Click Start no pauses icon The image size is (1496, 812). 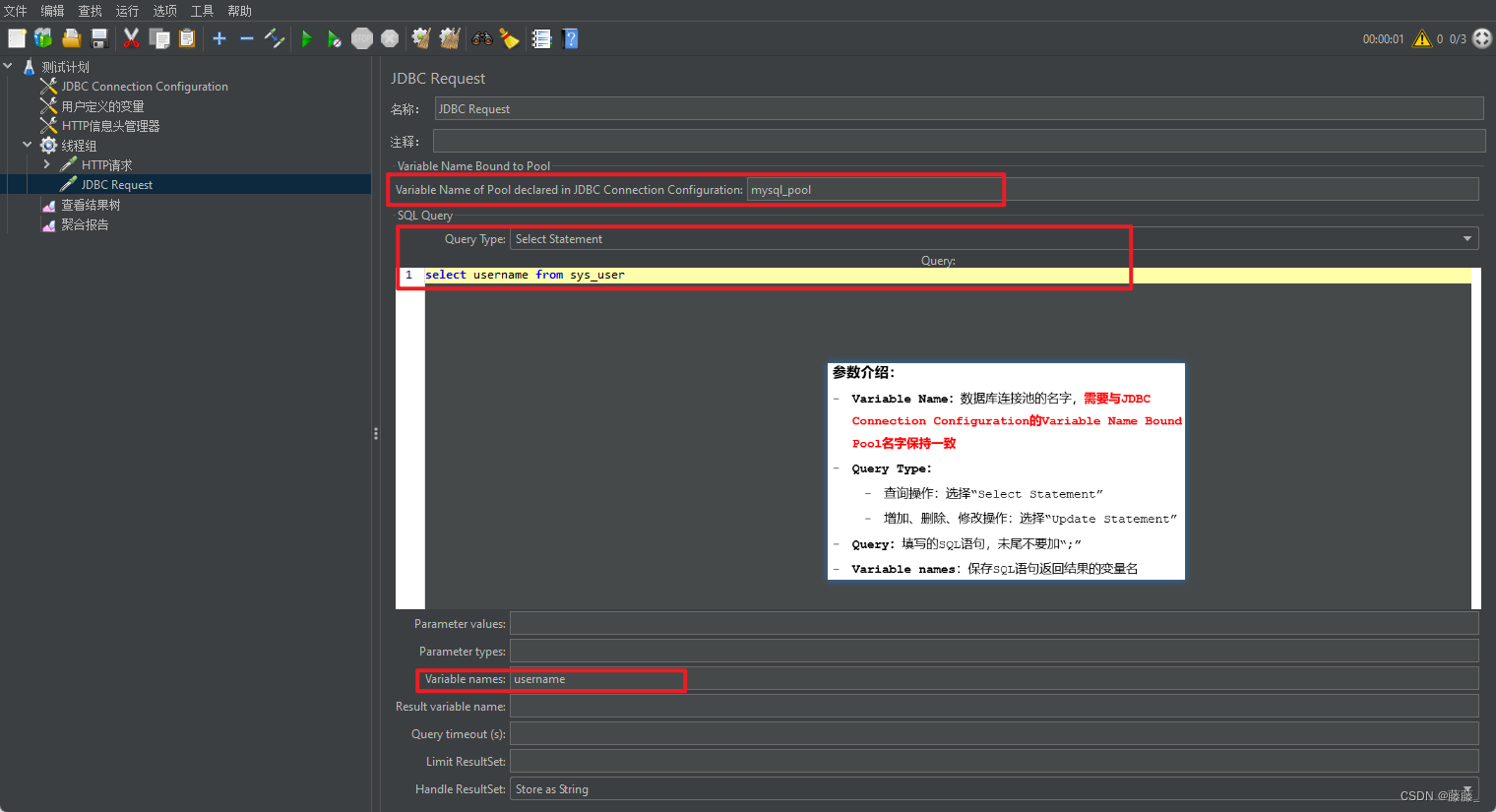pos(335,38)
